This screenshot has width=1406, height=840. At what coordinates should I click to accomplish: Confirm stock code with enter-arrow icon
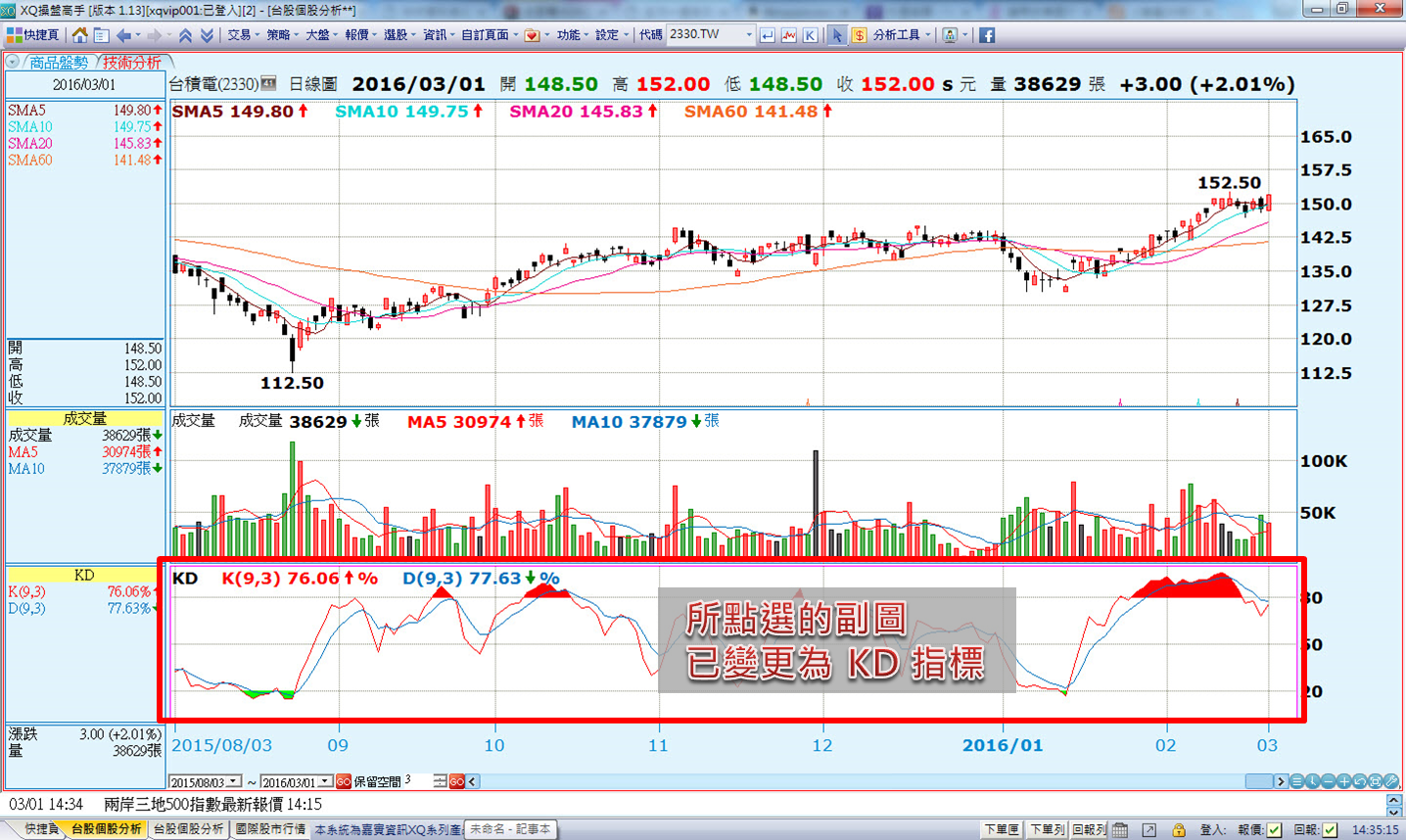(x=768, y=35)
